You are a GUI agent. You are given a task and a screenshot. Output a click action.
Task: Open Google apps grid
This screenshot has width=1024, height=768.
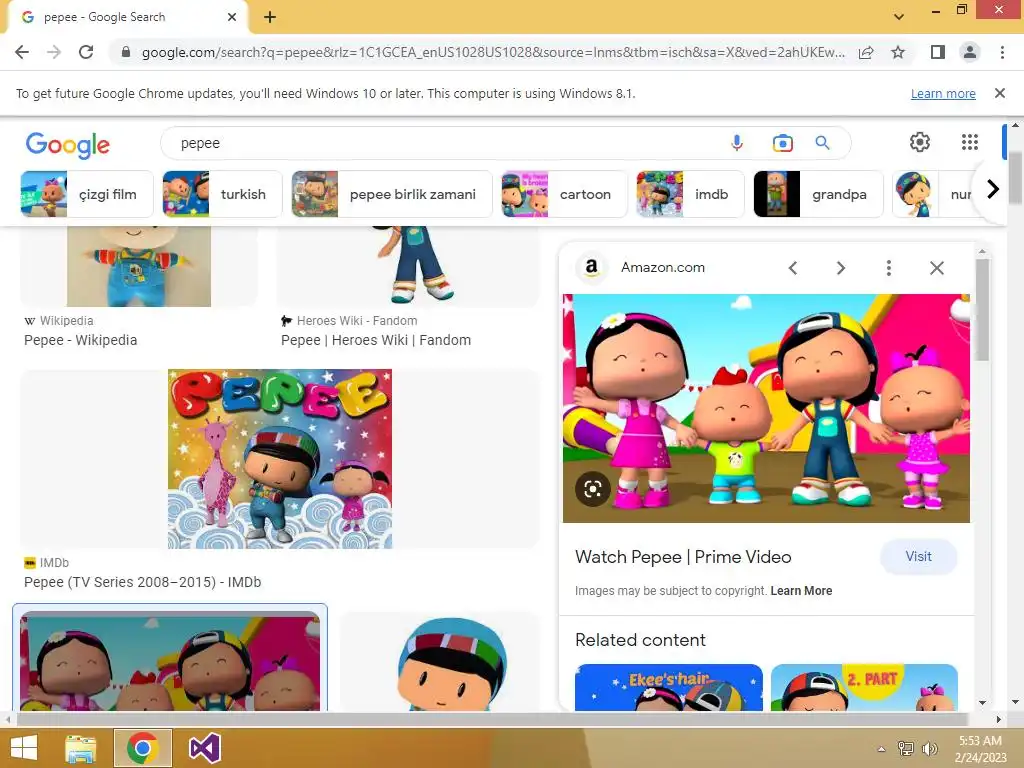click(970, 142)
